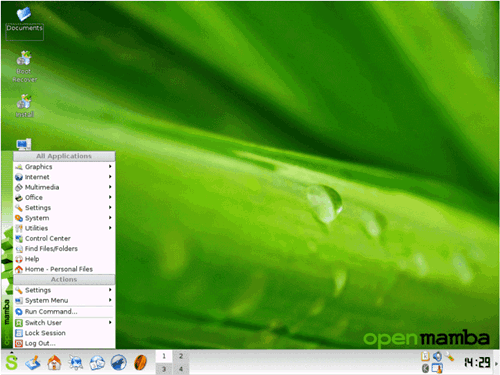Open the globe with gear browser icon
The image size is (500, 375).
coord(76,363)
